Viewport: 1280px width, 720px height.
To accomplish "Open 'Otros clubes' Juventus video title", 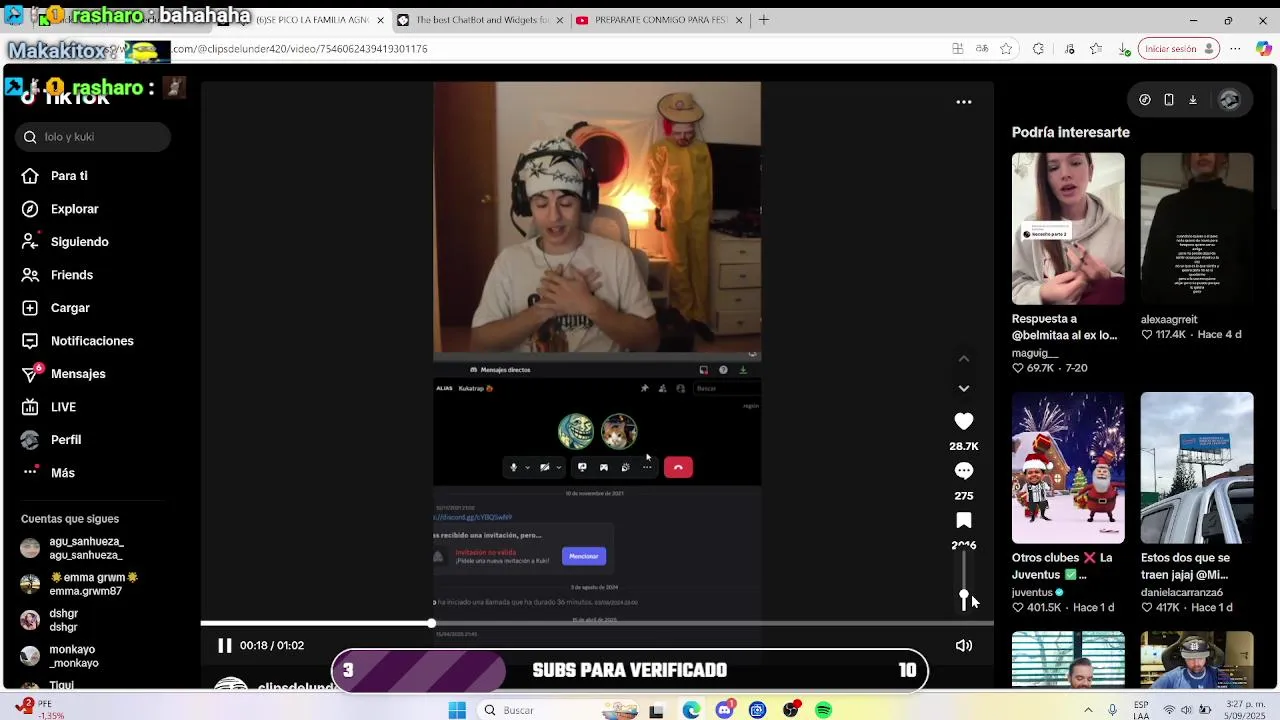I will click(x=1062, y=566).
